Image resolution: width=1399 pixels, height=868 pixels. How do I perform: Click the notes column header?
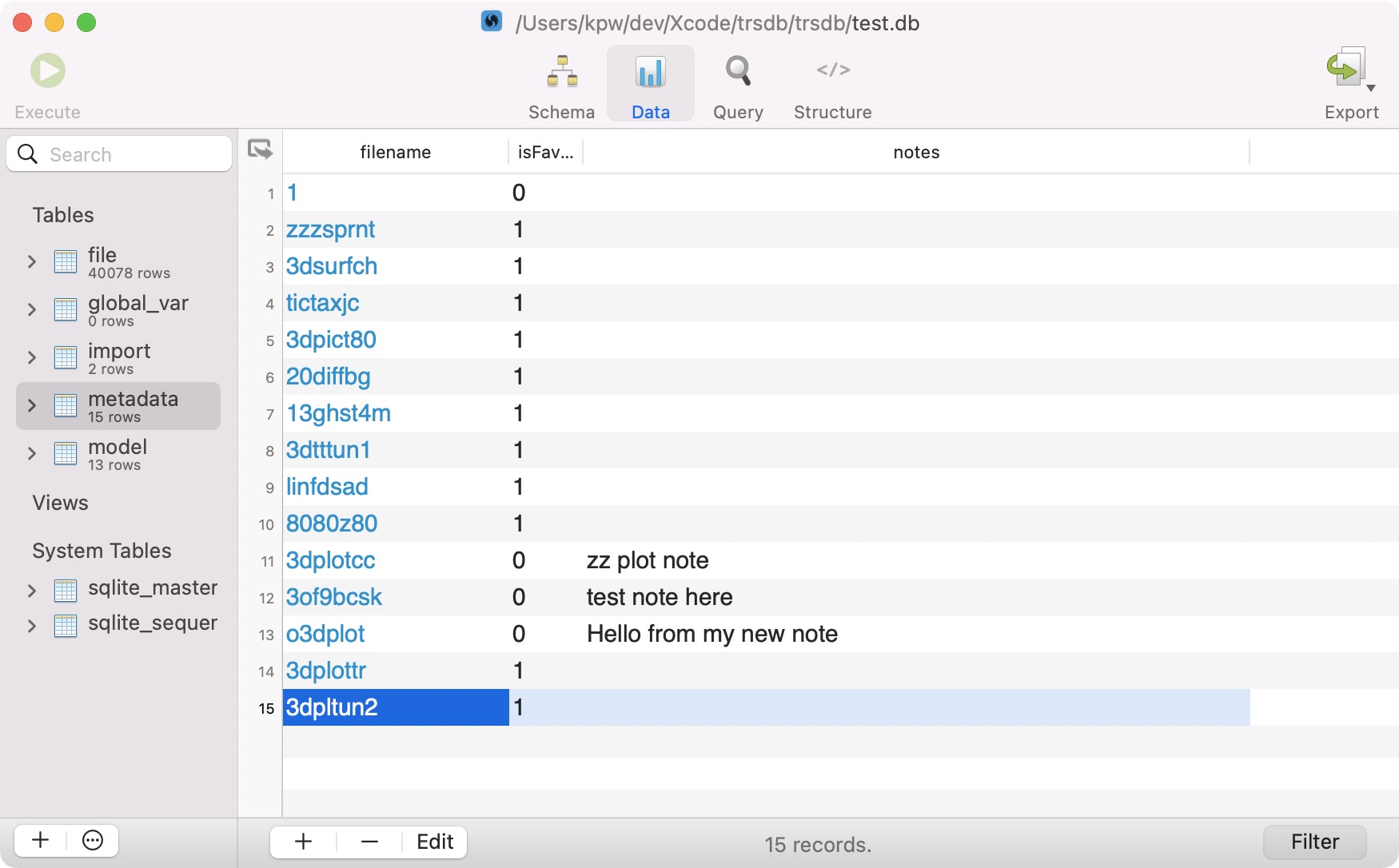(x=916, y=152)
